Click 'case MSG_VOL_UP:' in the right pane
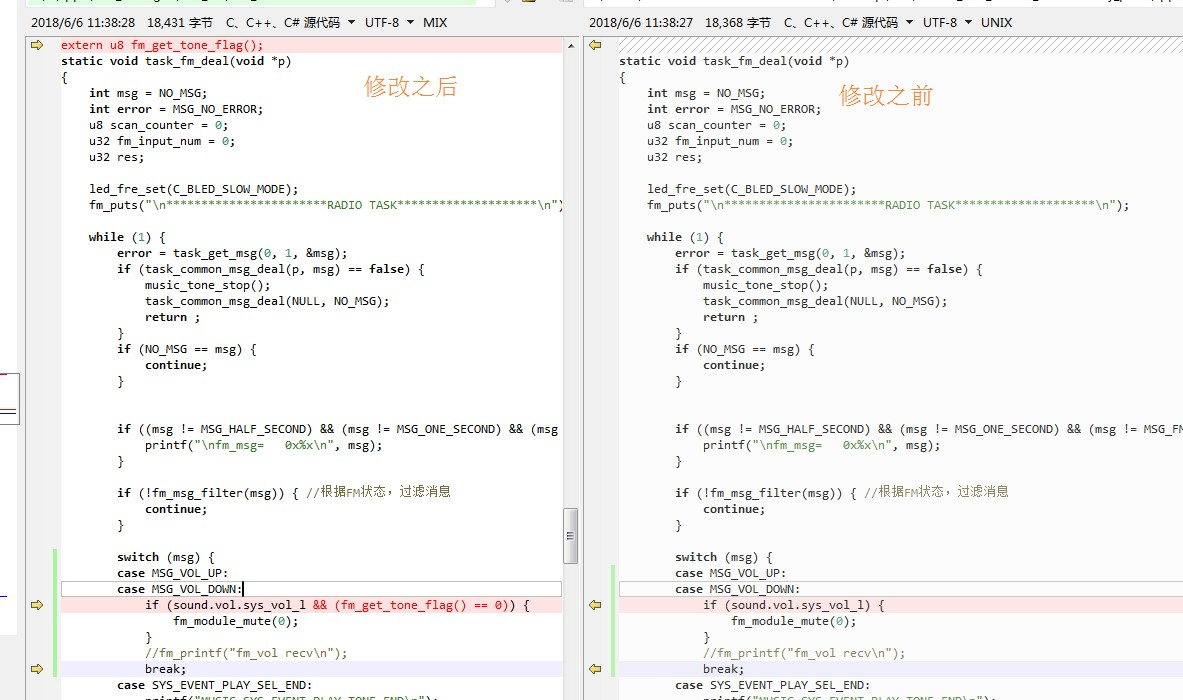 coord(730,573)
